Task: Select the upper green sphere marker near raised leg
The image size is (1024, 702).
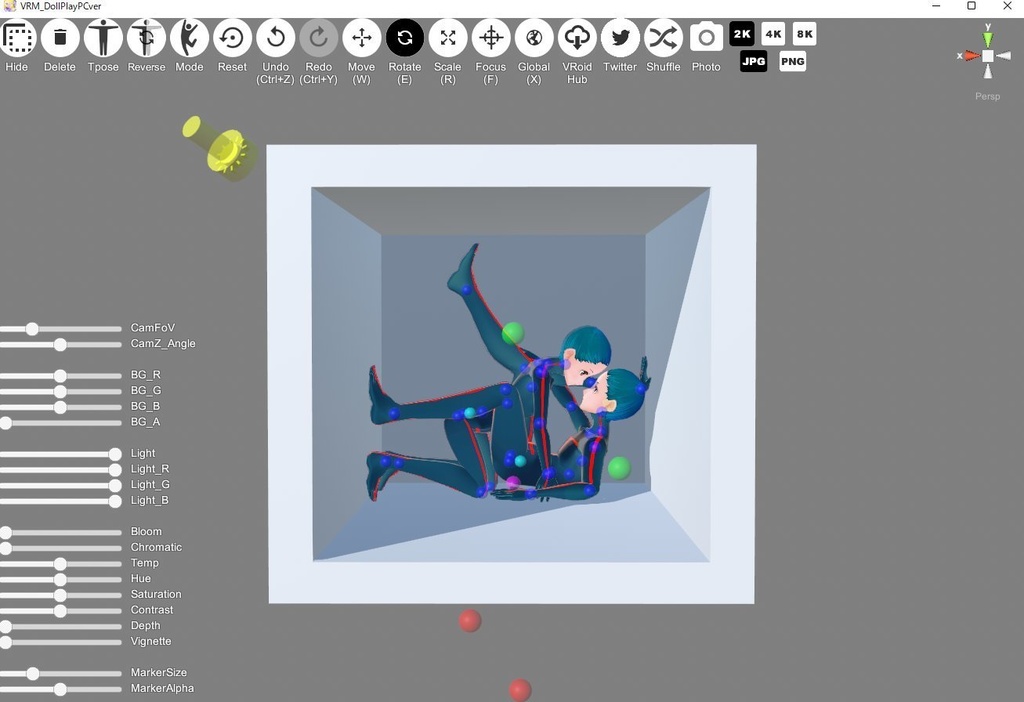Action: [513, 333]
